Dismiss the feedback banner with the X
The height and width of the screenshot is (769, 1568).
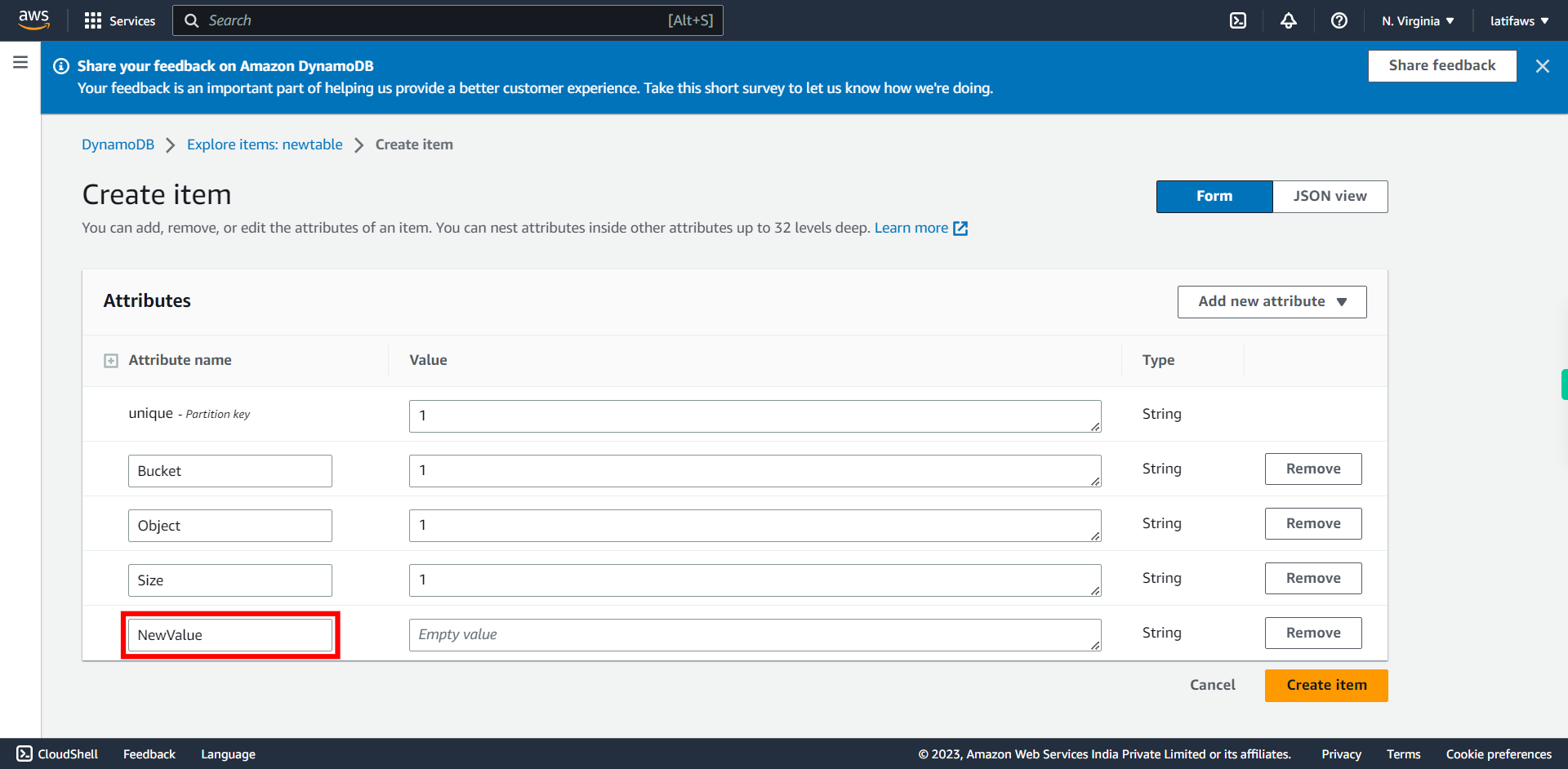click(1542, 66)
